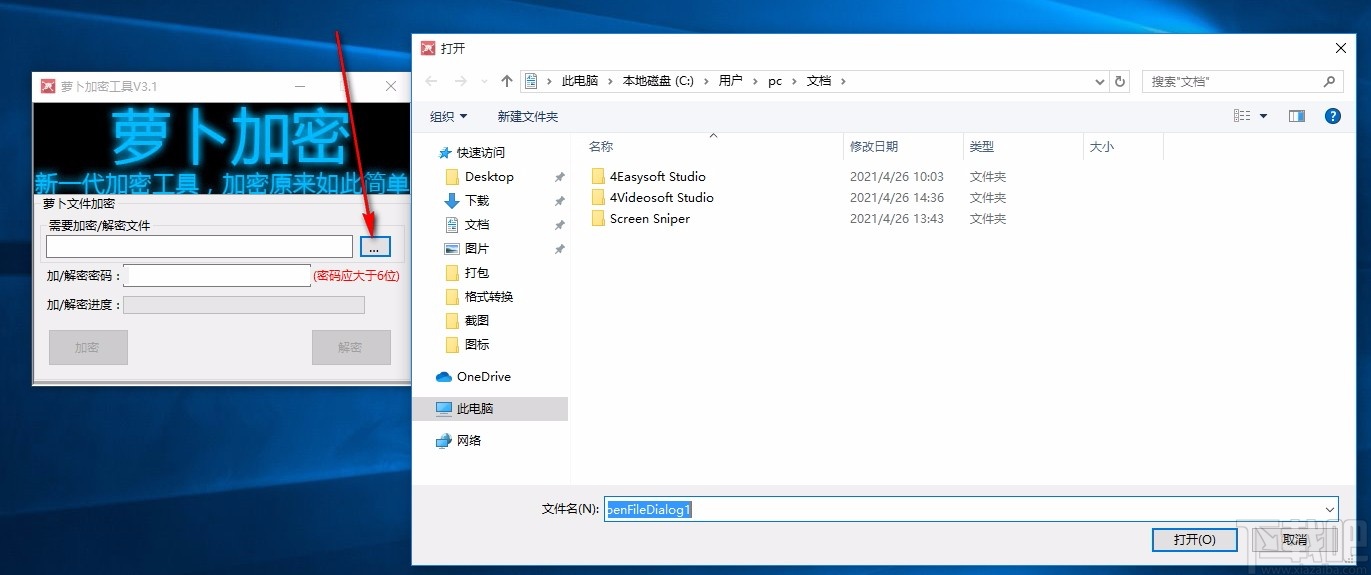The width and height of the screenshot is (1371, 575).
Task: Change the view layout icon
Action: (1242, 116)
